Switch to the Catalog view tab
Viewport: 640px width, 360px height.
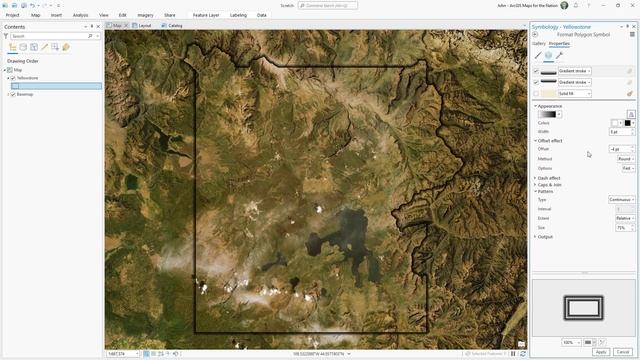172,26
